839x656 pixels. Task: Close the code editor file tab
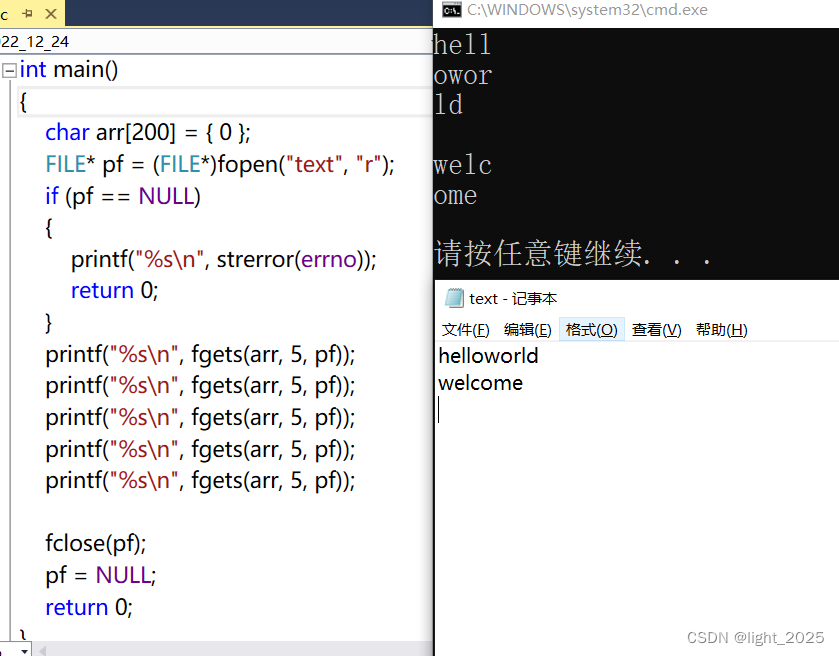click(x=51, y=14)
